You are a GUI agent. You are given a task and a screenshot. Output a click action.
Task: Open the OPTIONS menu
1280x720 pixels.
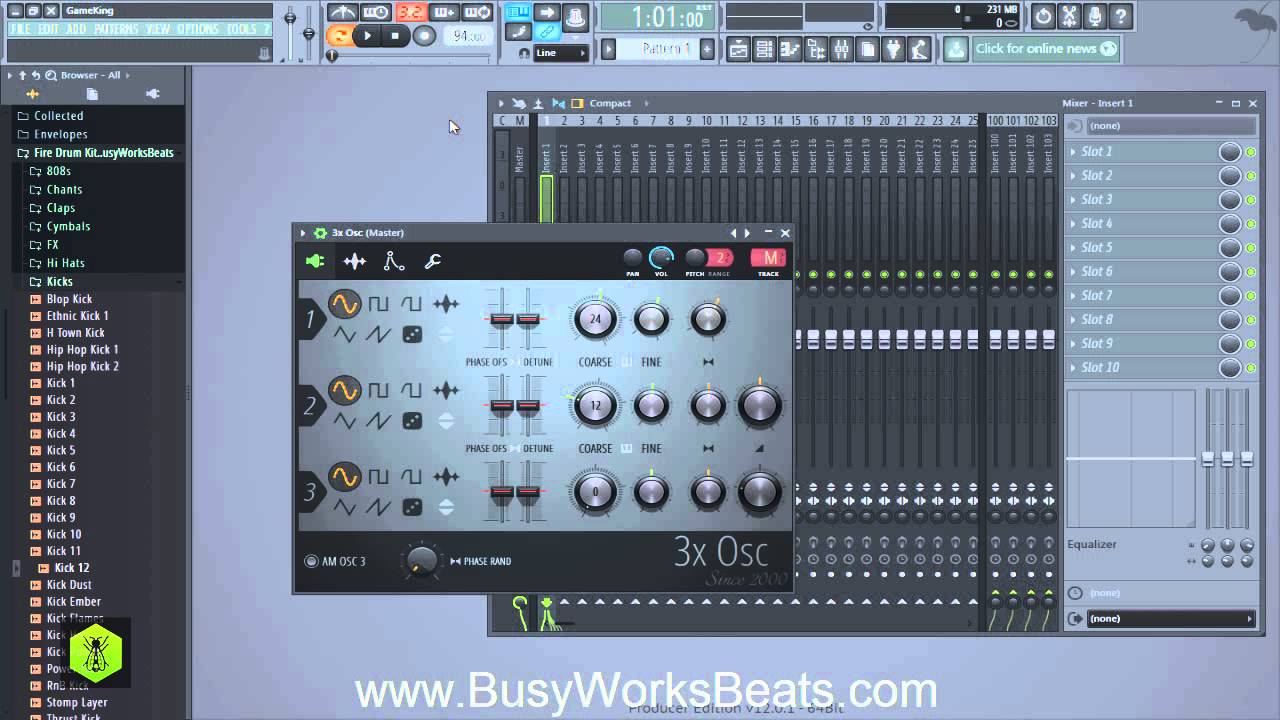[198, 29]
